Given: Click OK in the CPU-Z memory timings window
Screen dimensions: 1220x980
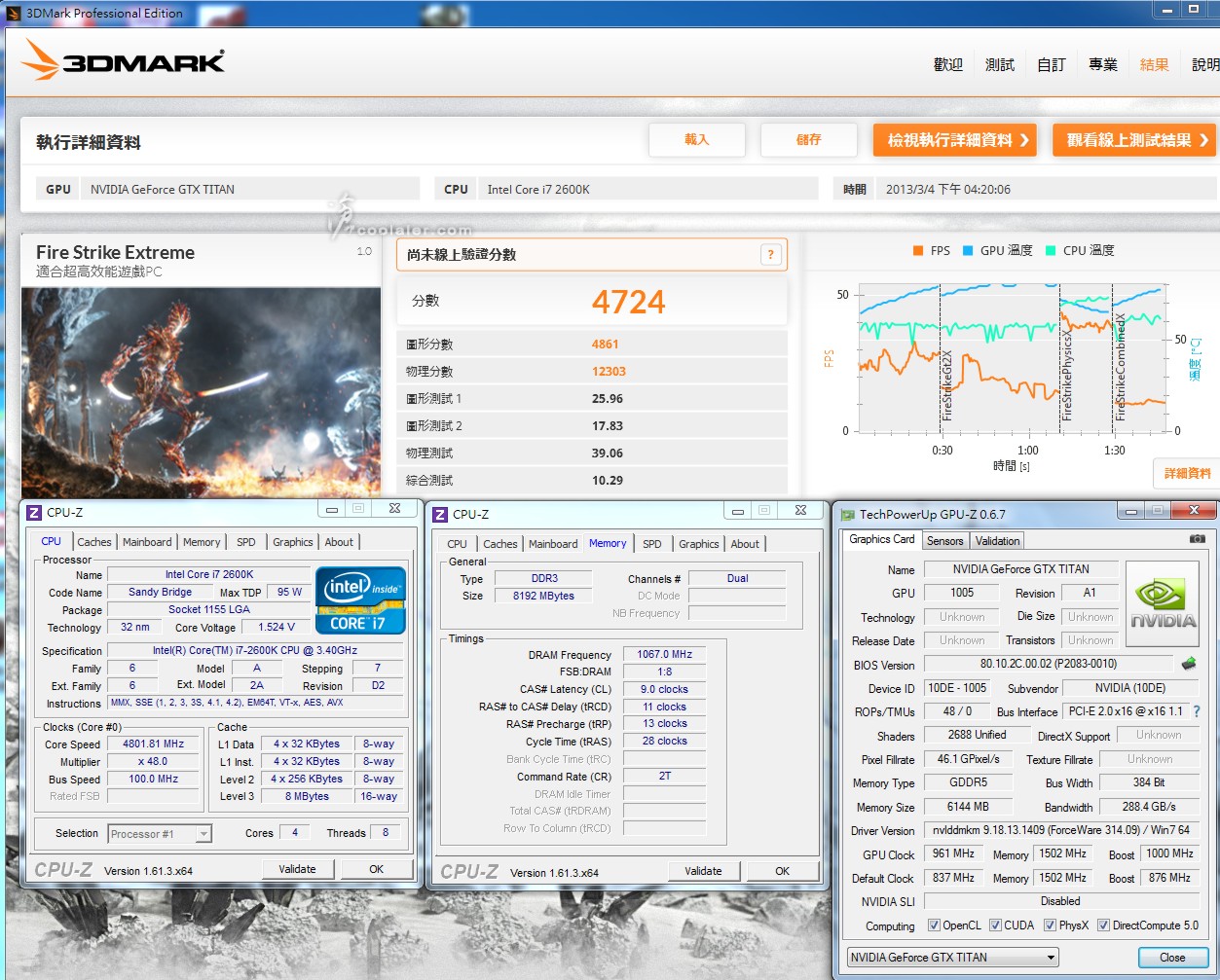Looking at the screenshot, I should tap(782, 871).
